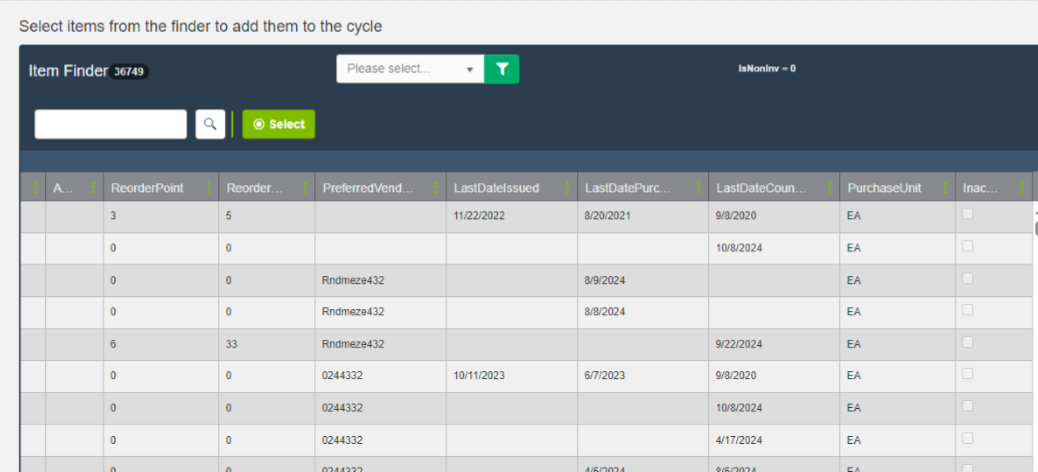The width and height of the screenshot is (1038, 472).
Task: Tick Inactive checkbox in the 4/17/2024 row
Action: [x=967, y=439]
